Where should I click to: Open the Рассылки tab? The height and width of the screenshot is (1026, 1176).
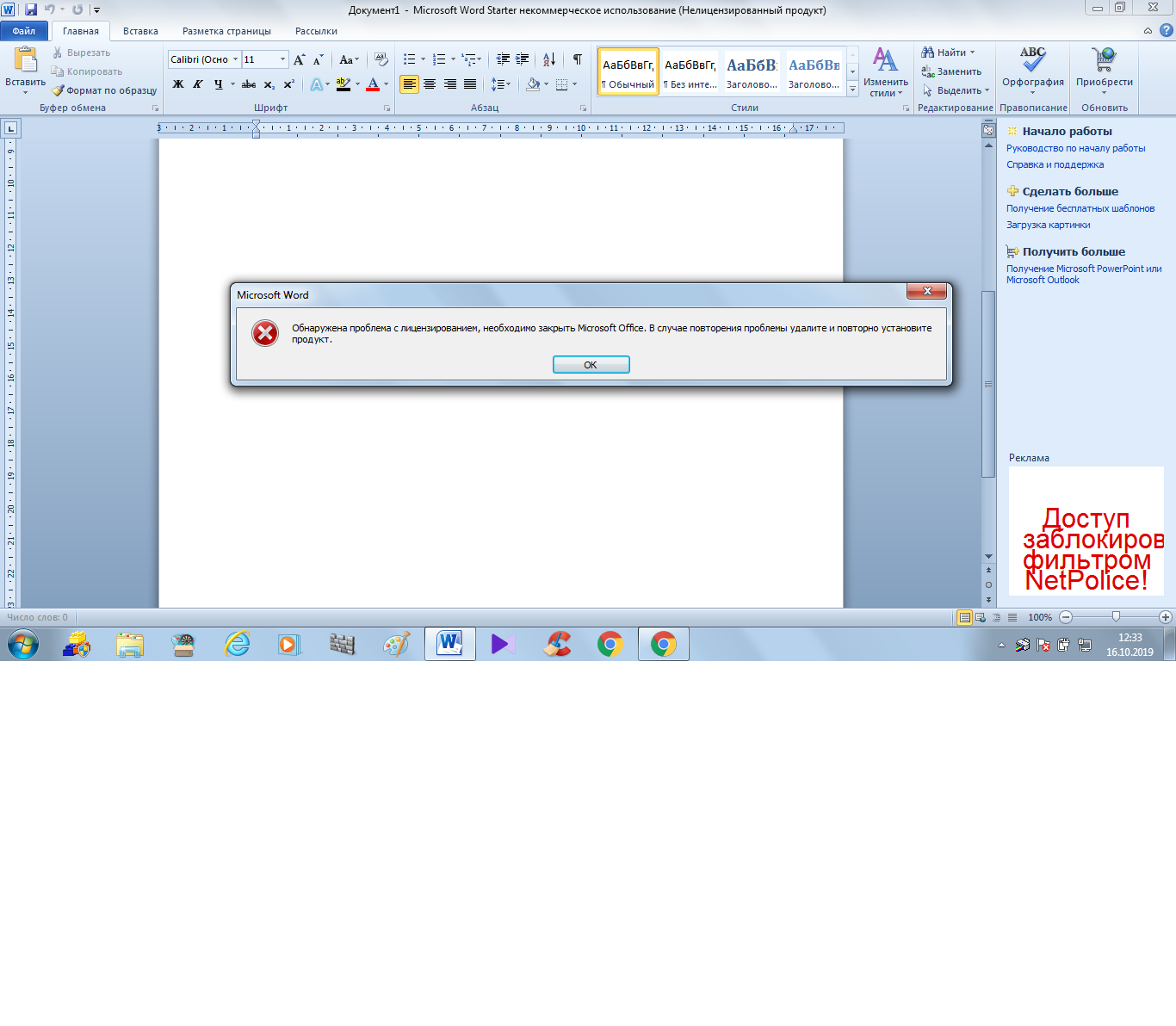(316, 31)
